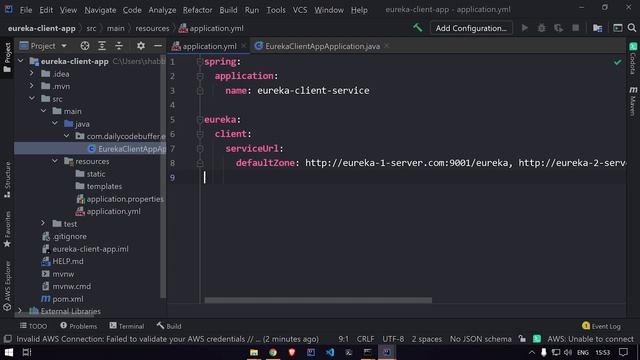Open the Terminal tool window

click(127, 326)
